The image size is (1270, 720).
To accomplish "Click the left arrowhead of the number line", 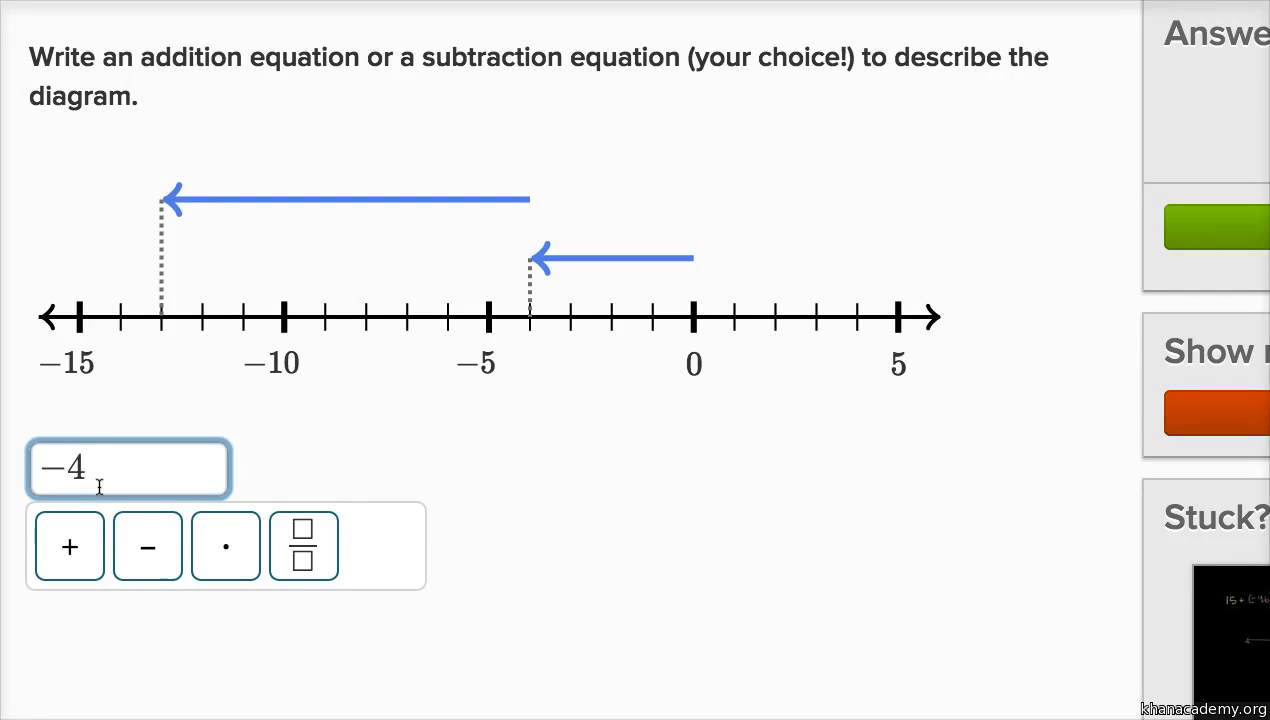I will [48, 318].
